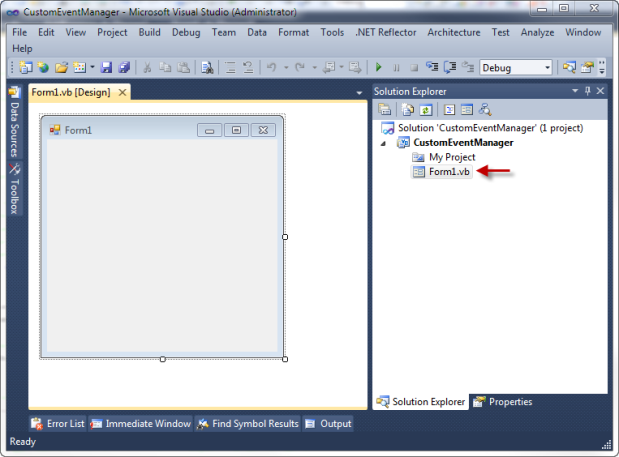
Task: Show the Immediate Window panel
Action: tap(140, 424)
